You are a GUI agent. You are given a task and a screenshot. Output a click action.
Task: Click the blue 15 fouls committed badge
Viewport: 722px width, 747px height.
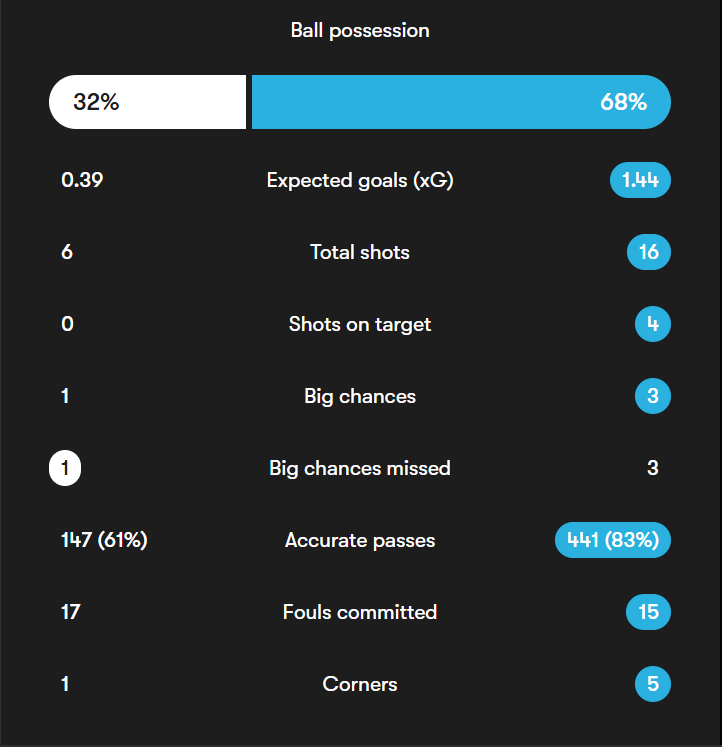click(x=649, y=613)
